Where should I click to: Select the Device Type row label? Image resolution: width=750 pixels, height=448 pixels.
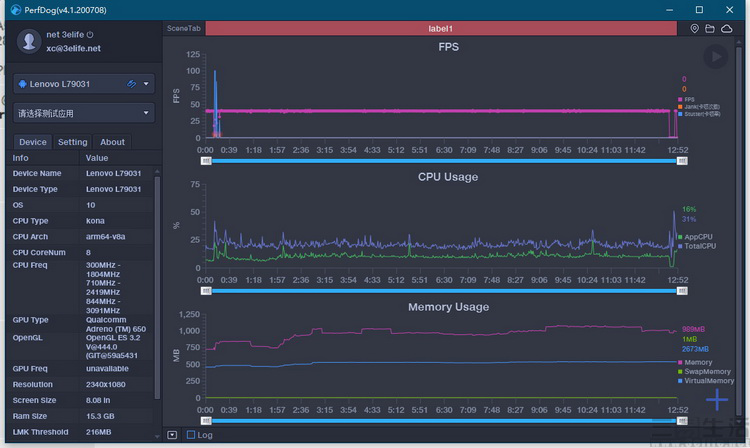35,189
